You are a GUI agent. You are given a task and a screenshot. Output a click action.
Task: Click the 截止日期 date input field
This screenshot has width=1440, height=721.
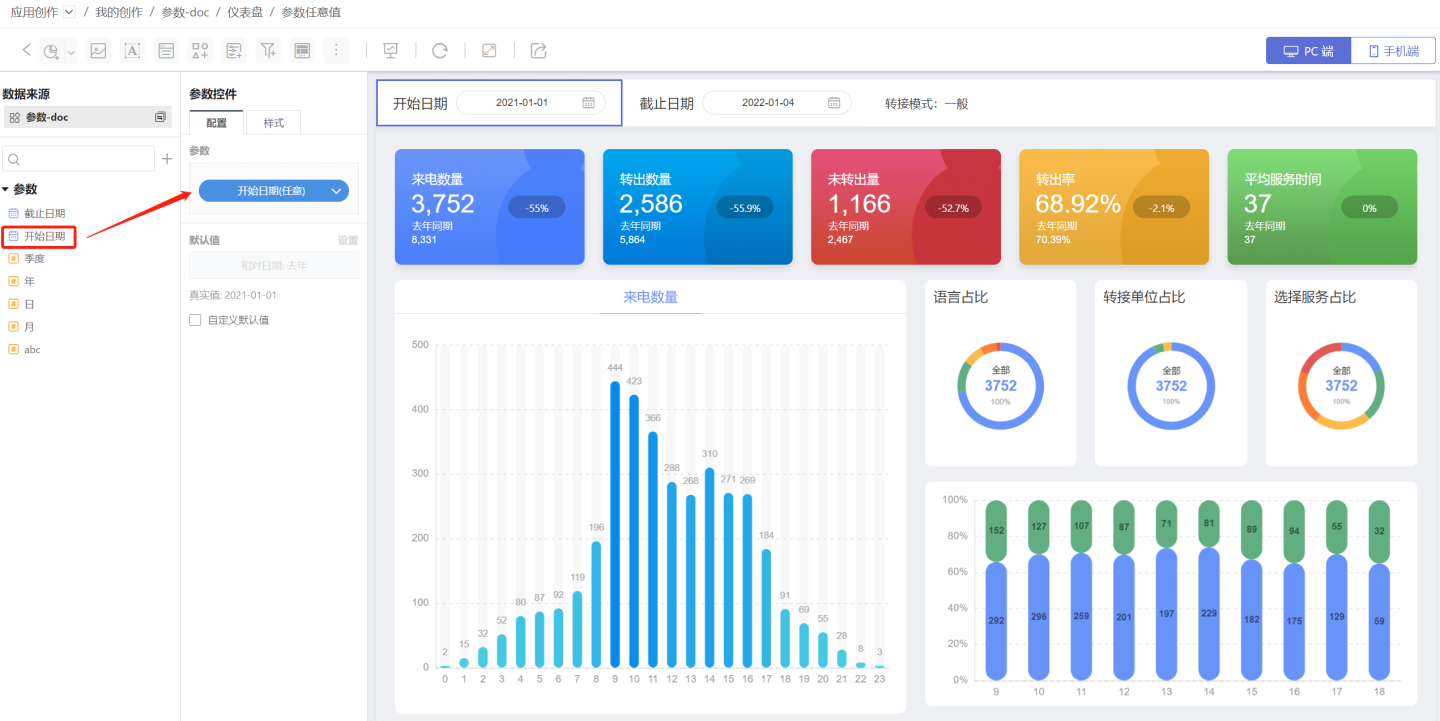pos(776,103)
